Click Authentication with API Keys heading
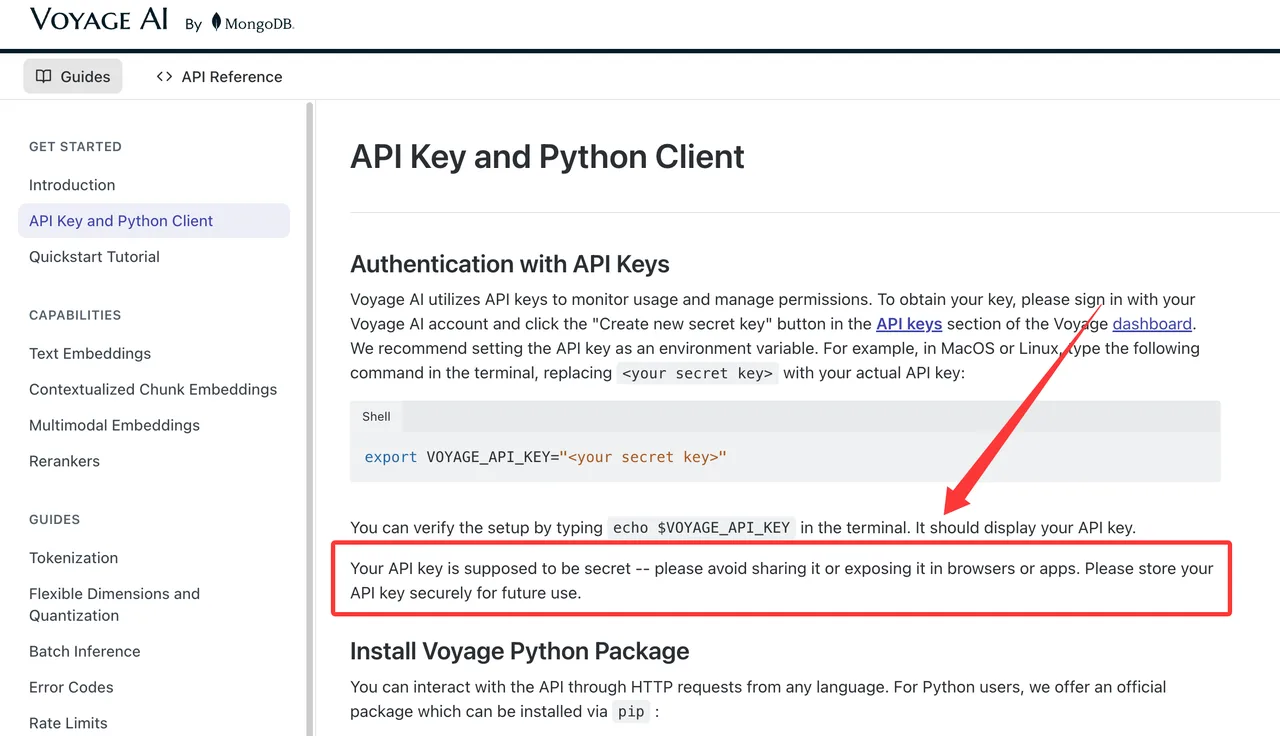Image resolution: width=1280 pixels, height=736 pixels. click(510, 264)
